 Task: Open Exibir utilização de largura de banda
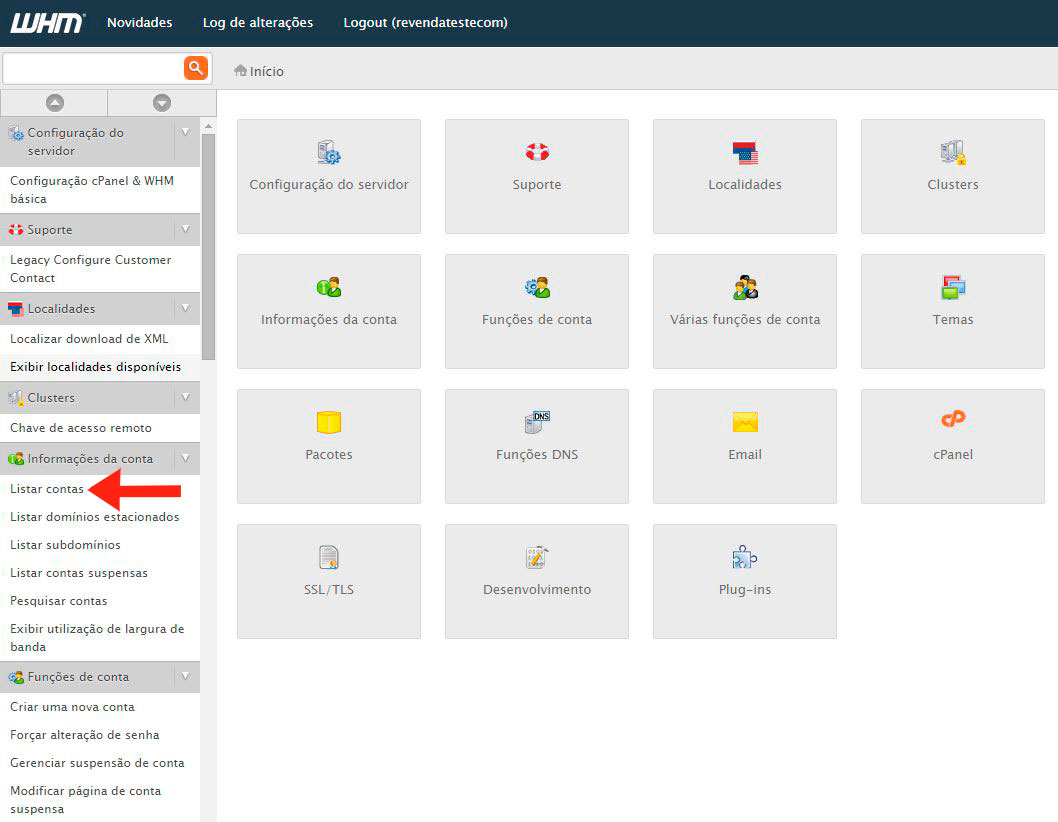click(x=97, y=637)
